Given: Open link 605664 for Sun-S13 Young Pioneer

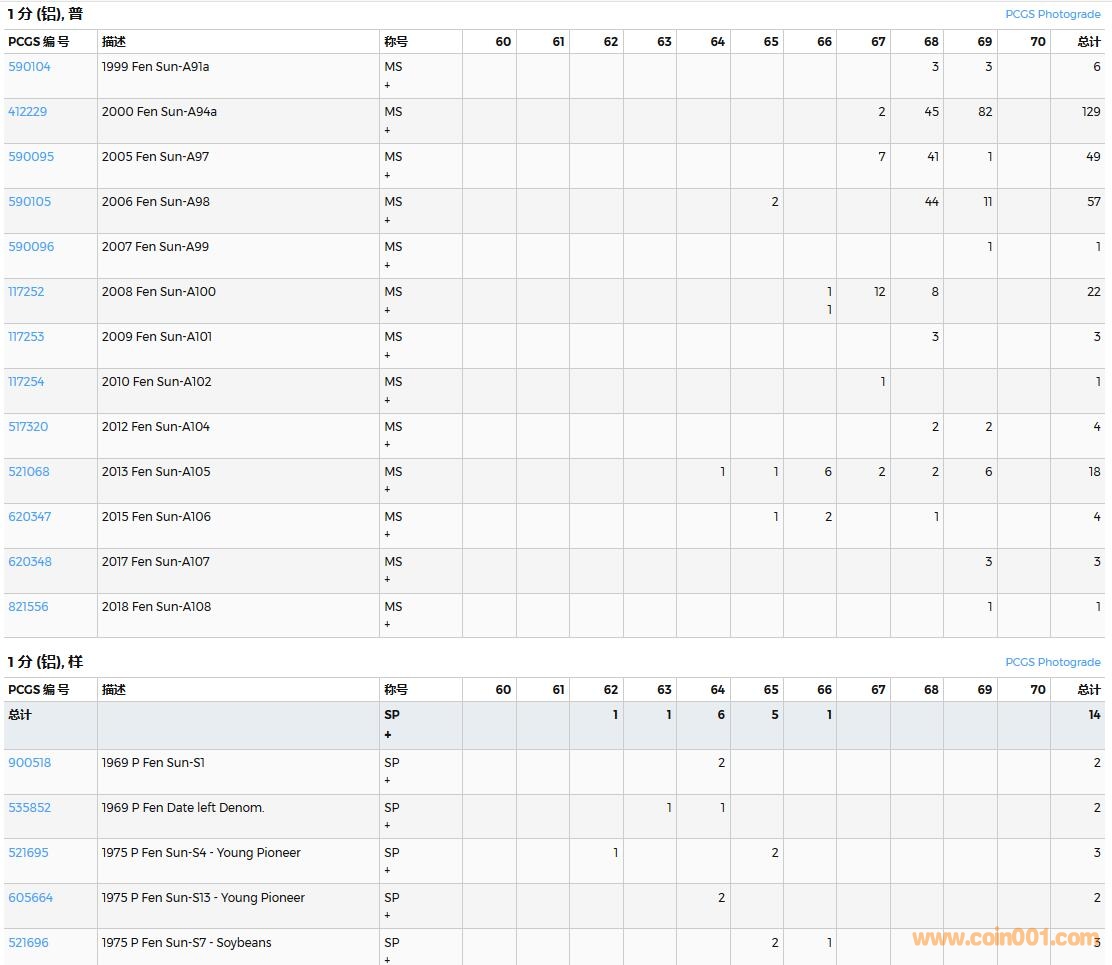Looking at the screenshot, I should (30, 898).
